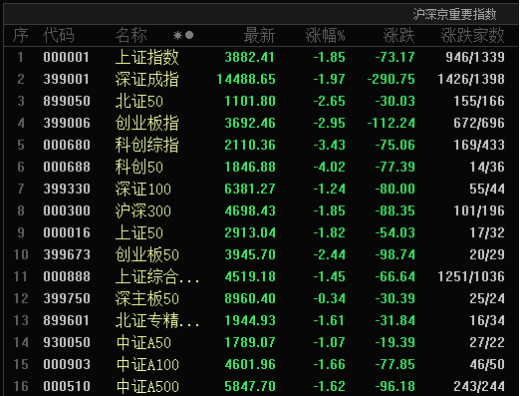Sort by the 代码 column header
The image size is (520, 396).
[59, 35]
